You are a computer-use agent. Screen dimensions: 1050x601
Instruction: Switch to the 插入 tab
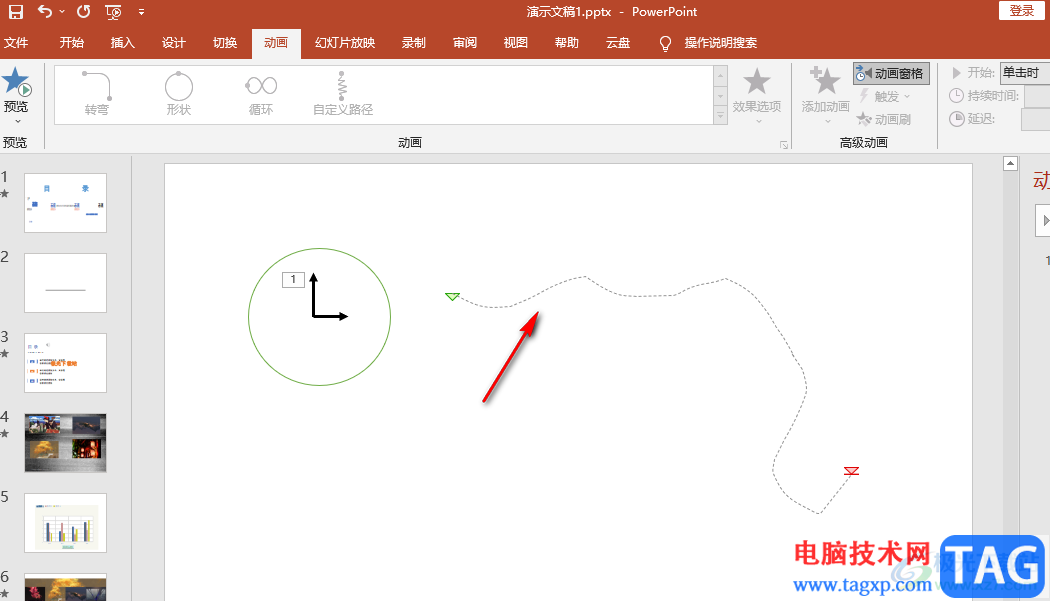coord(123,43)
